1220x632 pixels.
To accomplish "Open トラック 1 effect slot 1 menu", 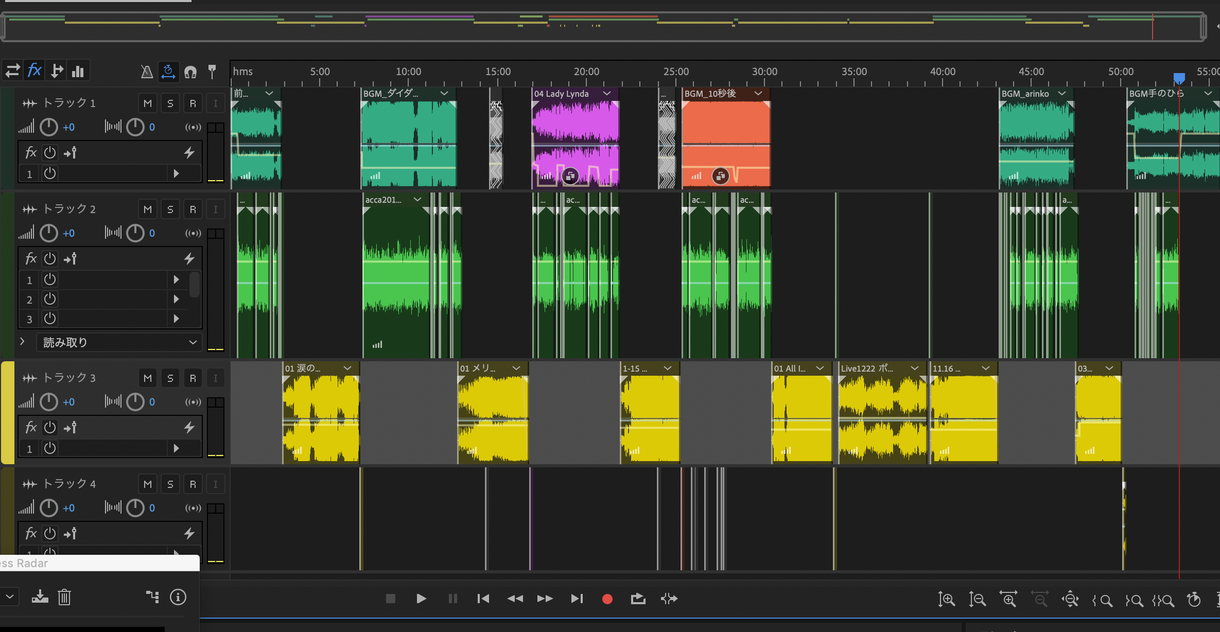I will point(177,173).
